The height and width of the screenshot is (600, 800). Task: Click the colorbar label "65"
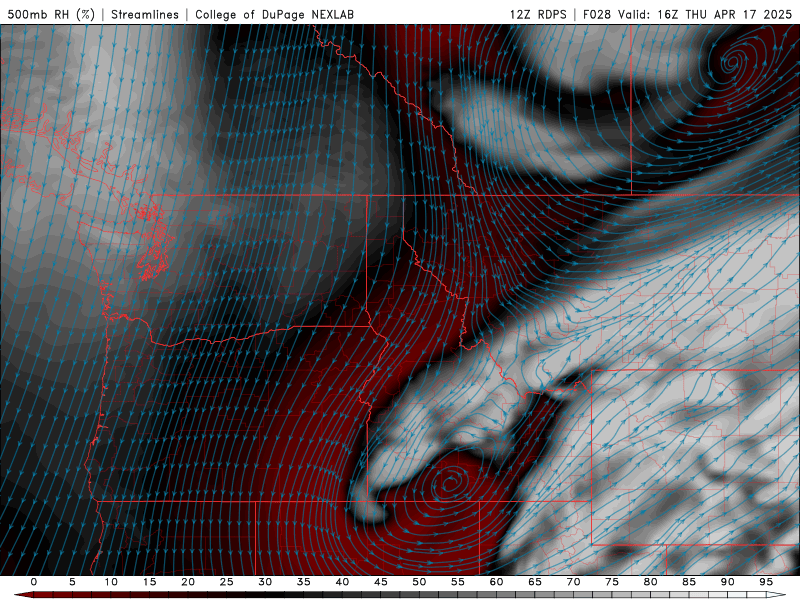click(x=535, y=582)
